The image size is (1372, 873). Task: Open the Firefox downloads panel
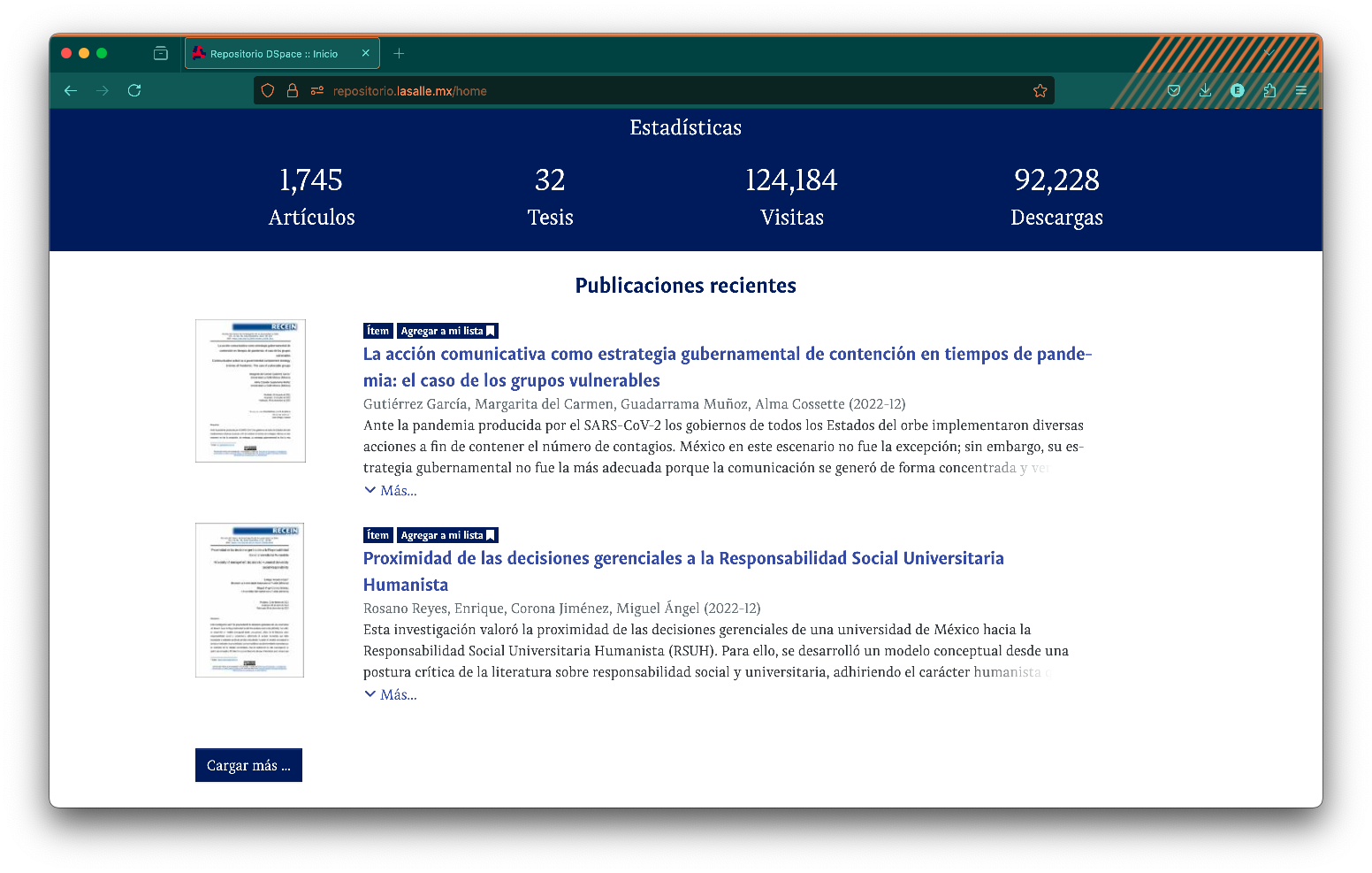[x=1205, y=90]
